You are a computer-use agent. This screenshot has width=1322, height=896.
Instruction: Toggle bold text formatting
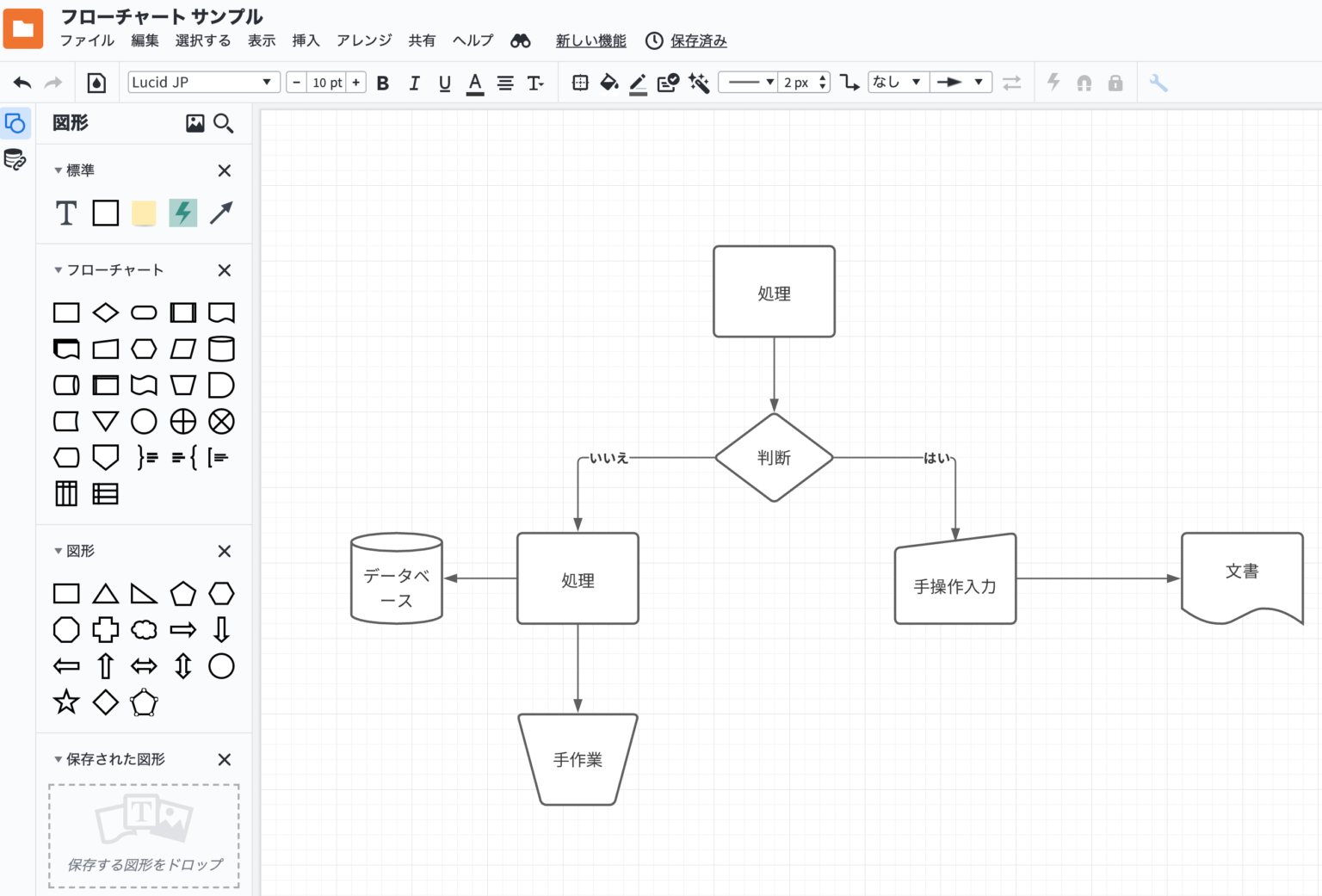click(x=383, y=83)
